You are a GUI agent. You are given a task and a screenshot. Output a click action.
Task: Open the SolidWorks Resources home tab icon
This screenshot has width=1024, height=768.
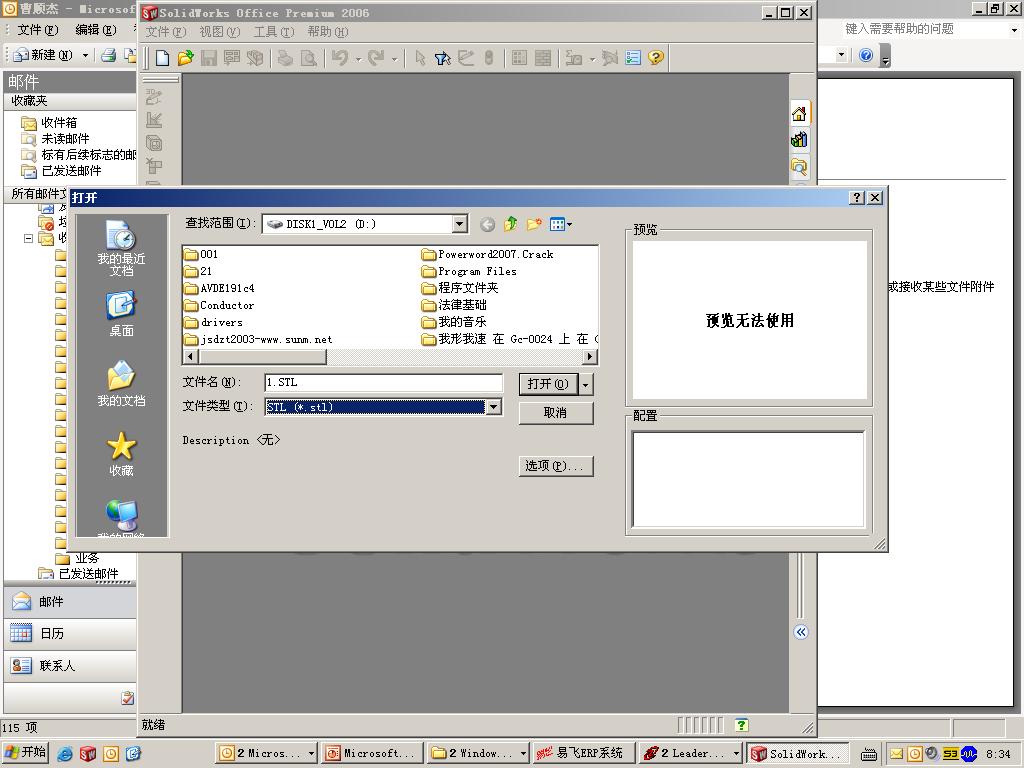[x=799, y=114]
